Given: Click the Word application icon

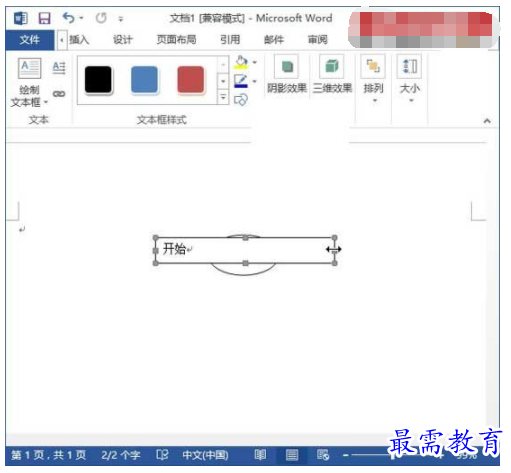Looking at the screenshot, I should point(21,18).
